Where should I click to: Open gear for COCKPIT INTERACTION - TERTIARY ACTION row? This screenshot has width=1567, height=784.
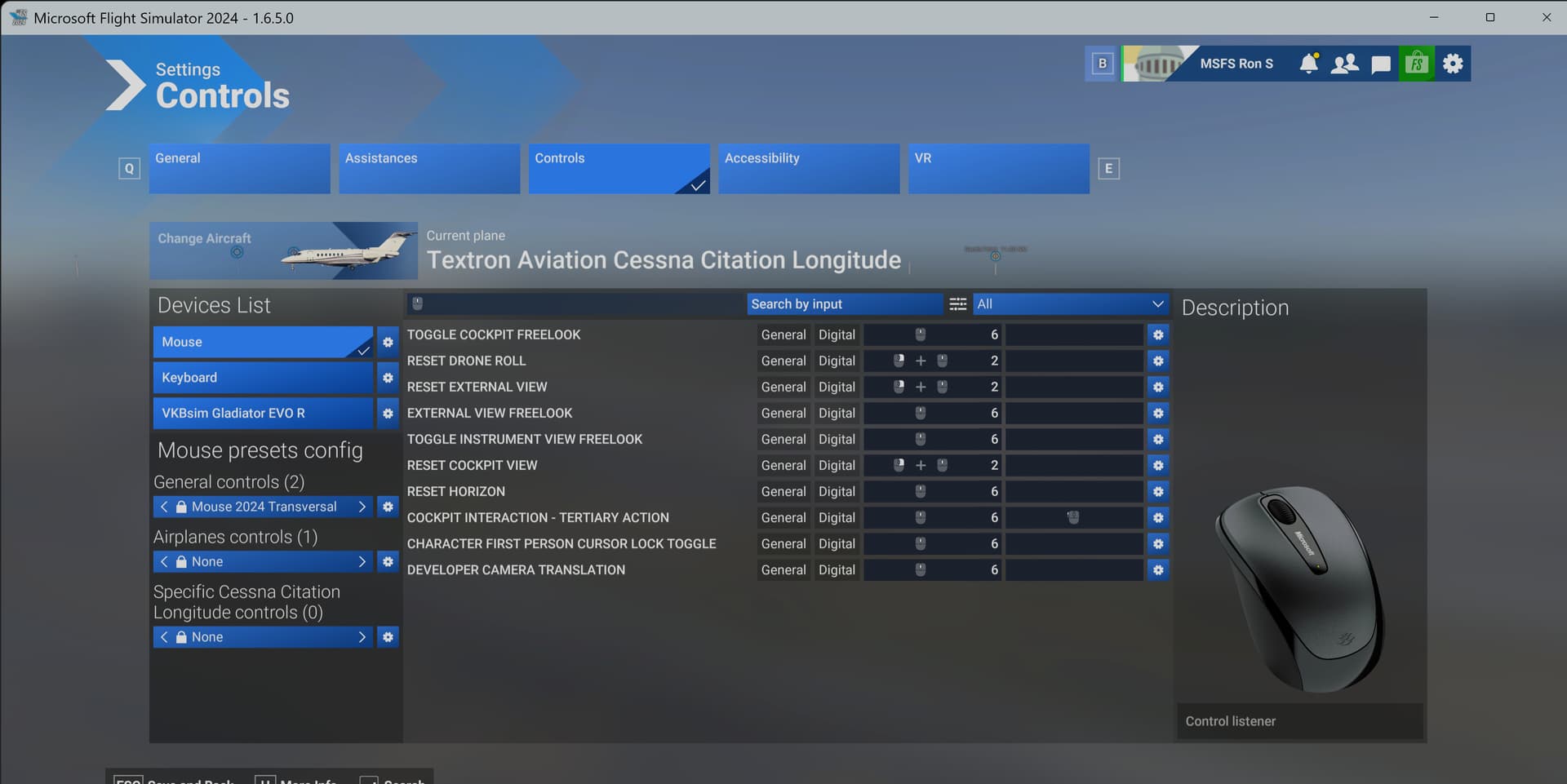(1158, 517)
